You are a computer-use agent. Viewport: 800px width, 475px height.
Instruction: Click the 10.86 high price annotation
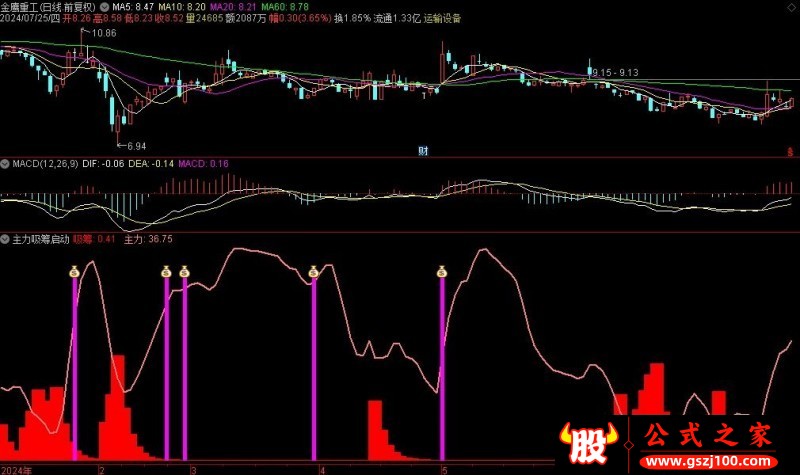pos(104,33)
